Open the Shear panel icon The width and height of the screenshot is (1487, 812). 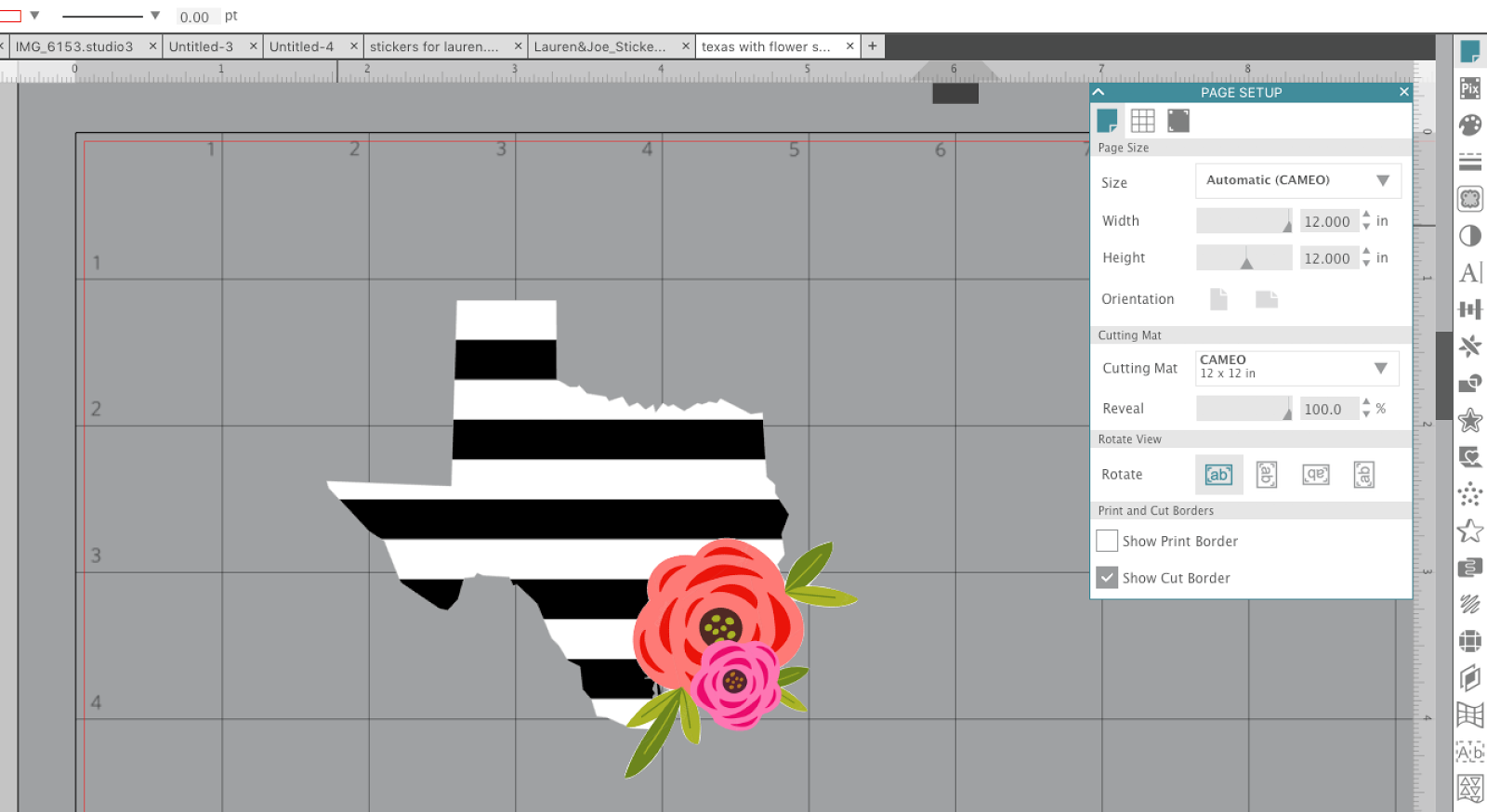pos(1469,678)
